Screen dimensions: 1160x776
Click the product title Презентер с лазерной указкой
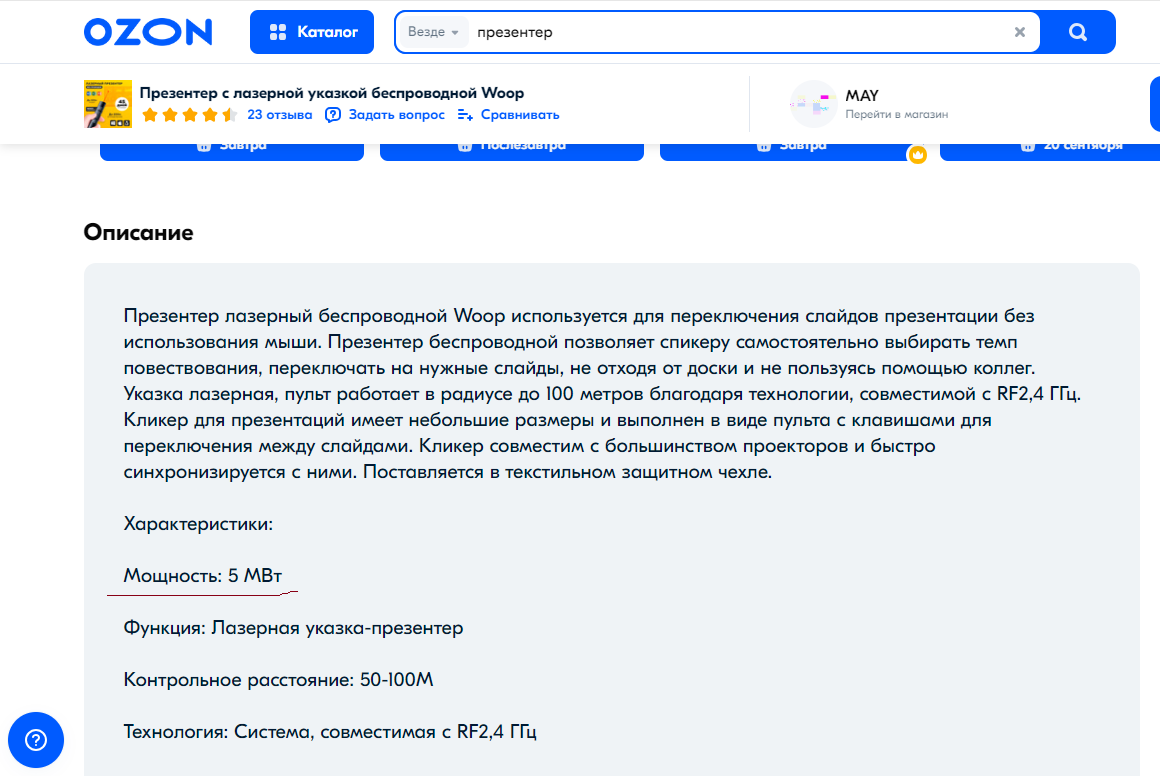click(x=331, y=93)
